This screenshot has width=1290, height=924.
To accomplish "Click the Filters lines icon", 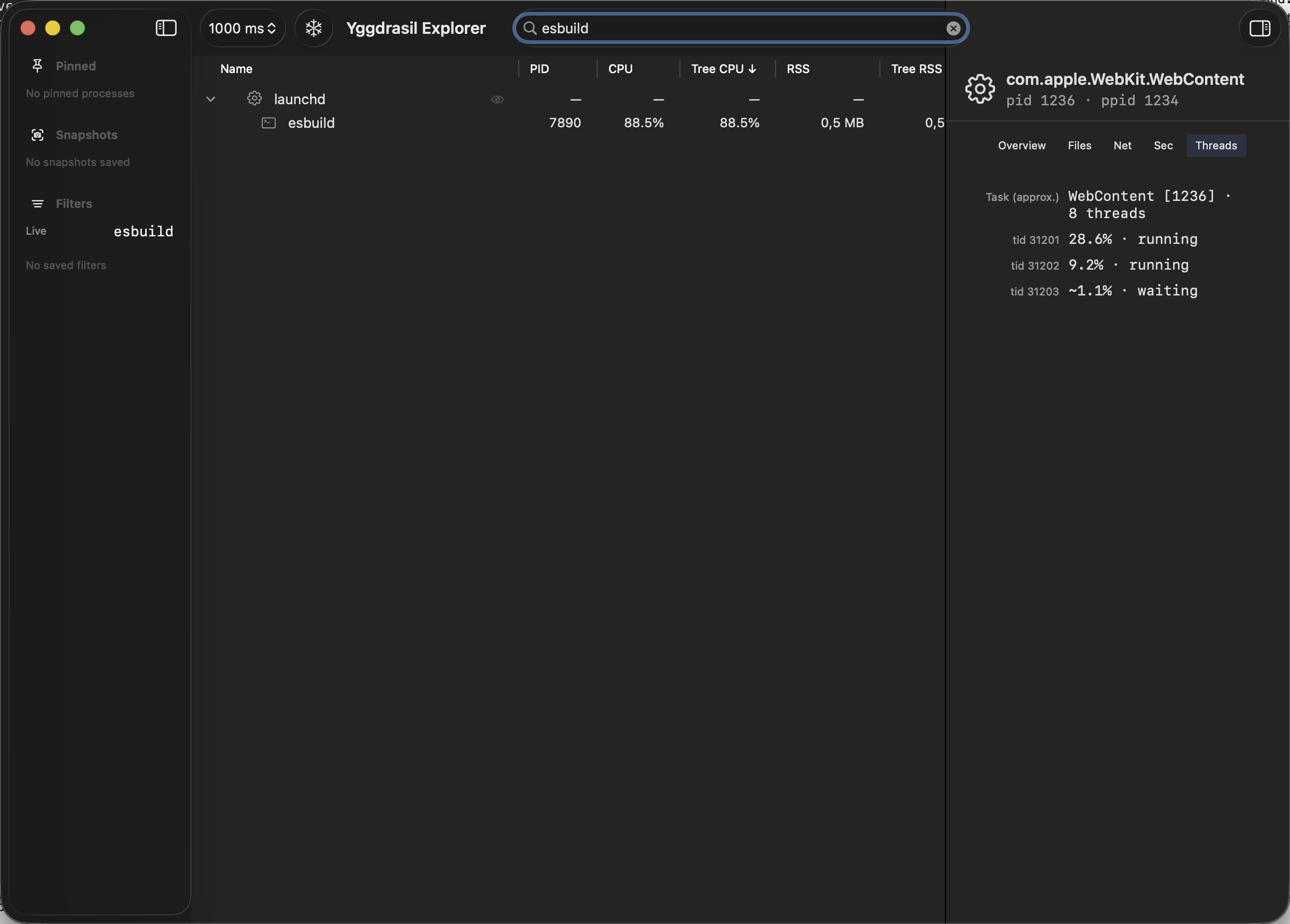I will pos(38,204).
